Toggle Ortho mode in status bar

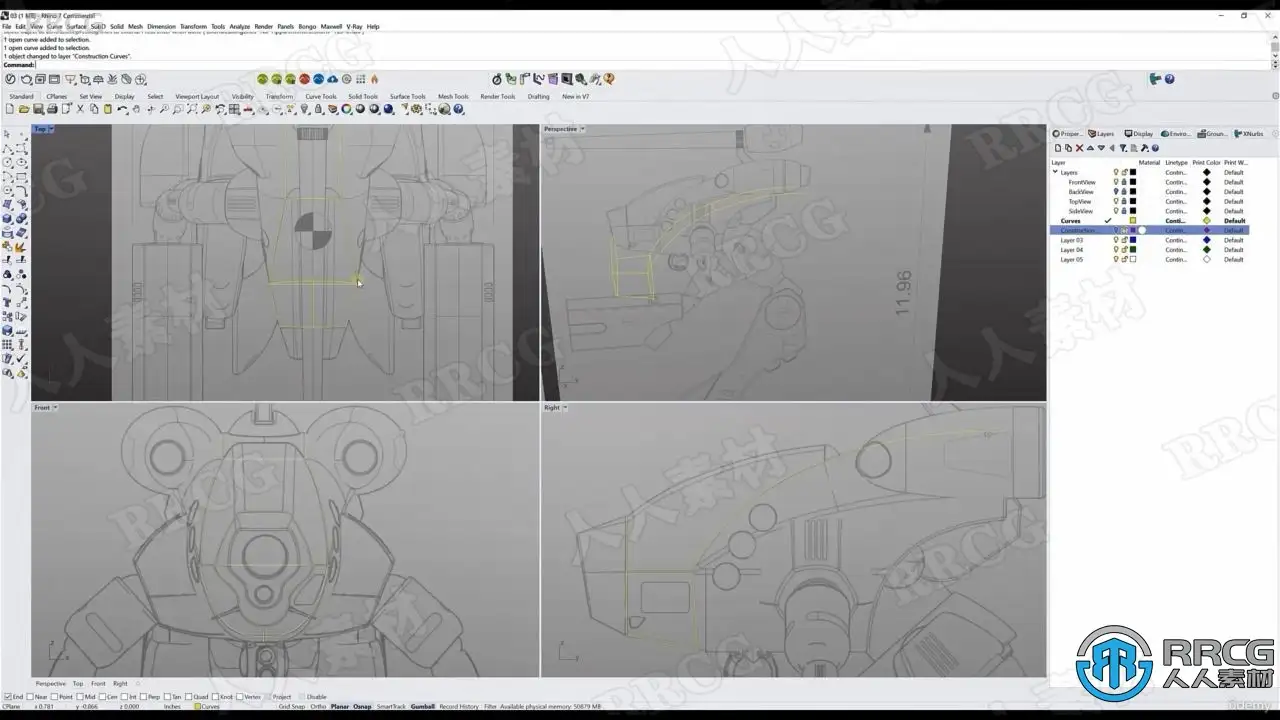[318, 707]
